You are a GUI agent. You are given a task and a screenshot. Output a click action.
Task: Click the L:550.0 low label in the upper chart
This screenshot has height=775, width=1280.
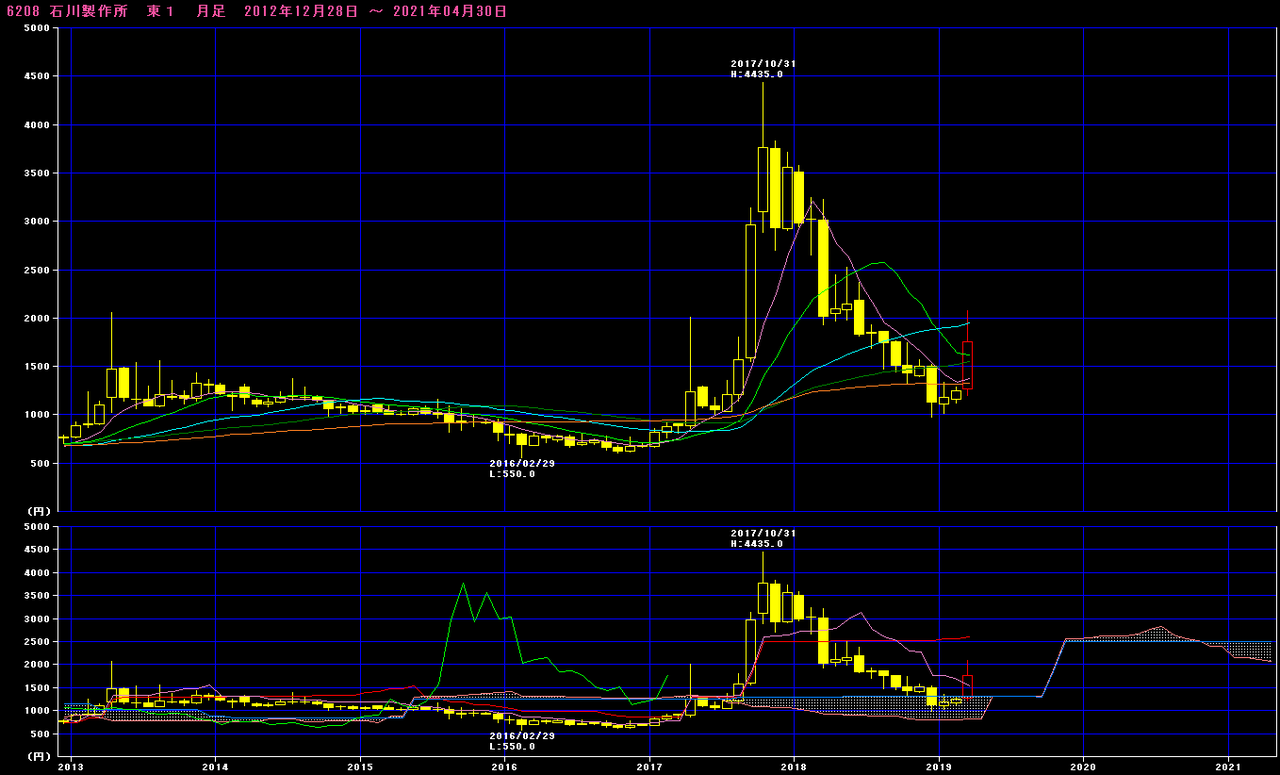512,474
